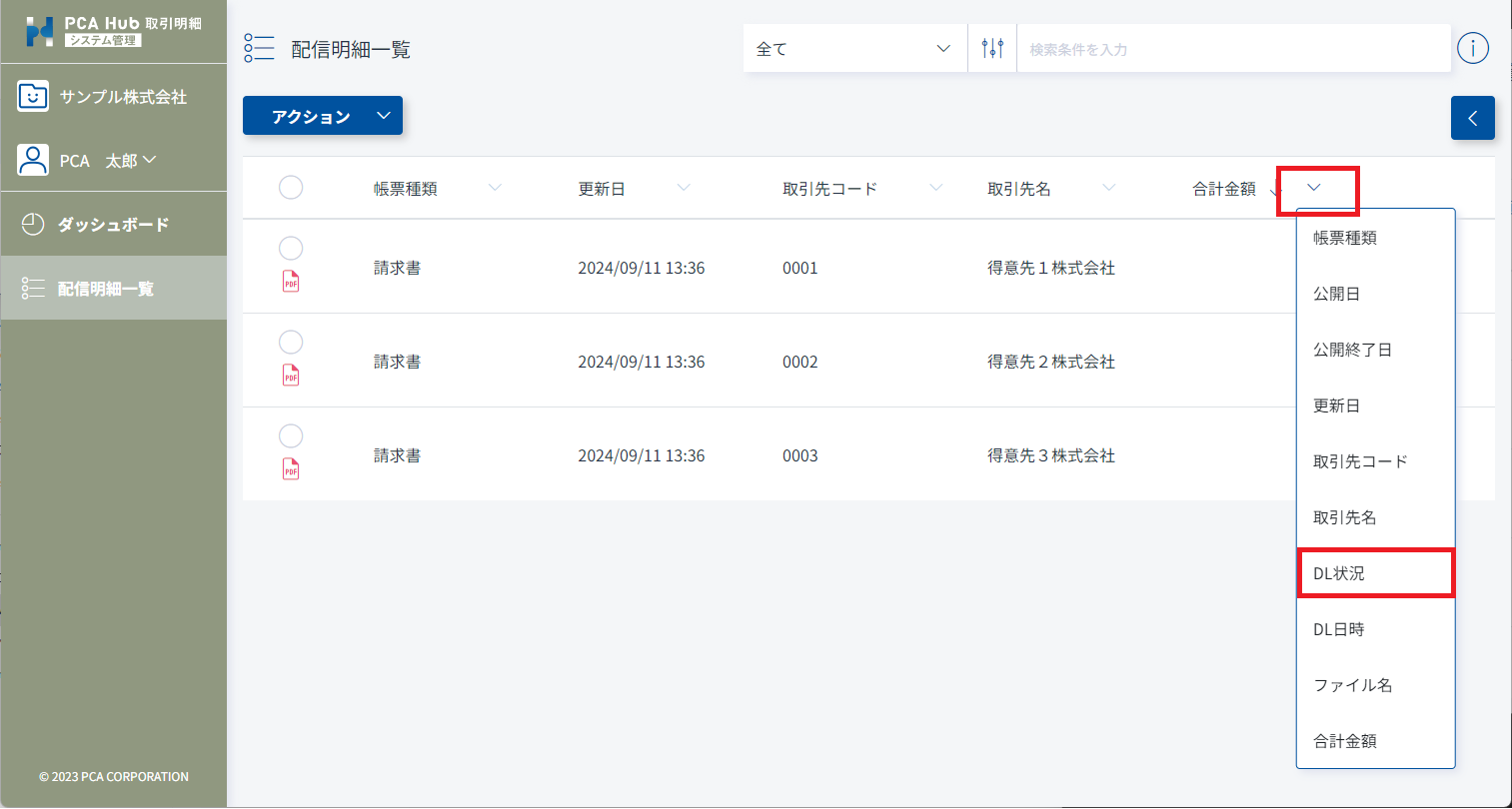Open the 取引先名 column chevron
The height and width of the screenshot is (809, 1512).
[1109, 188]
